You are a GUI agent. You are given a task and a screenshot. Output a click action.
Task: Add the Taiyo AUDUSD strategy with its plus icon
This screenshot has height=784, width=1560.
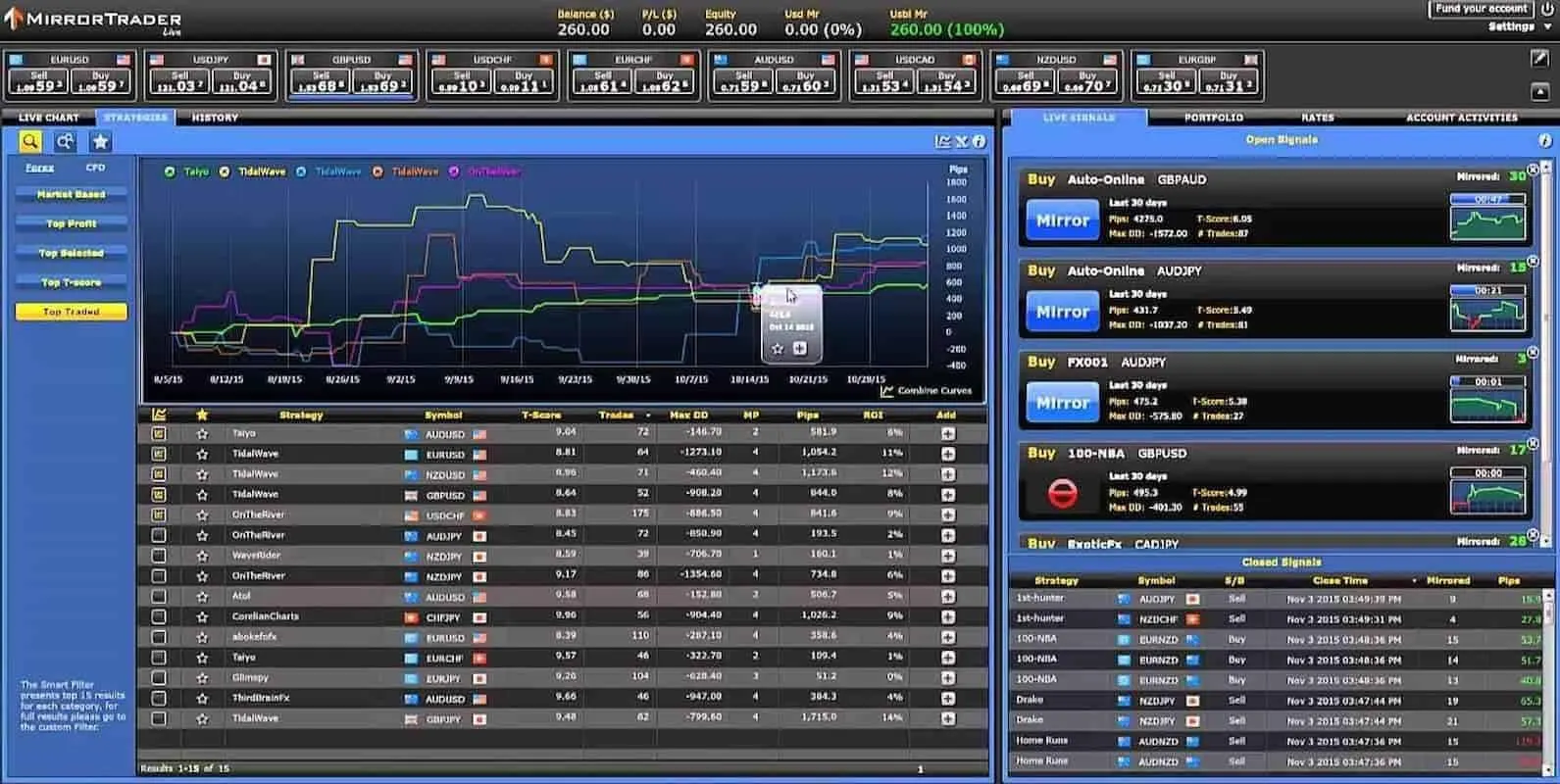(947, 433)
